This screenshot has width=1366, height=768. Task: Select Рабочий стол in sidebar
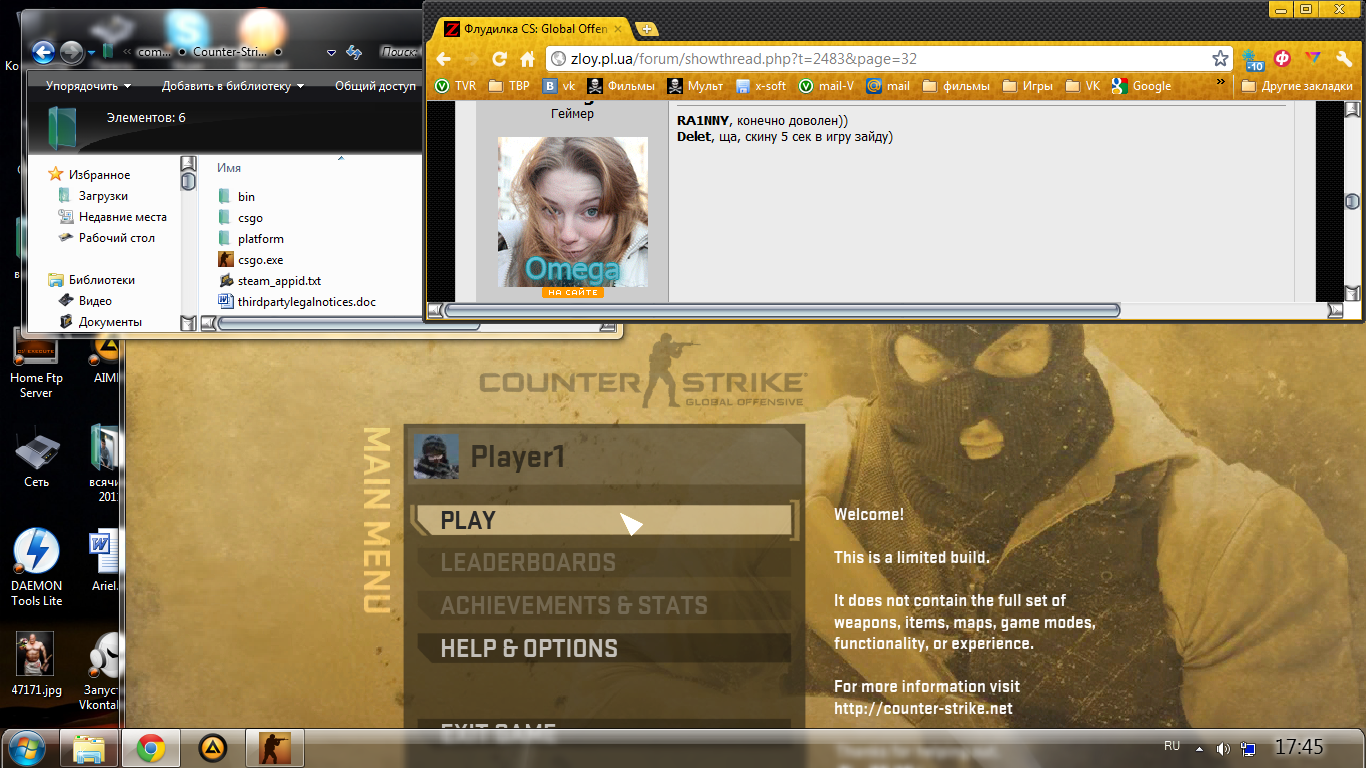(107, 238)
